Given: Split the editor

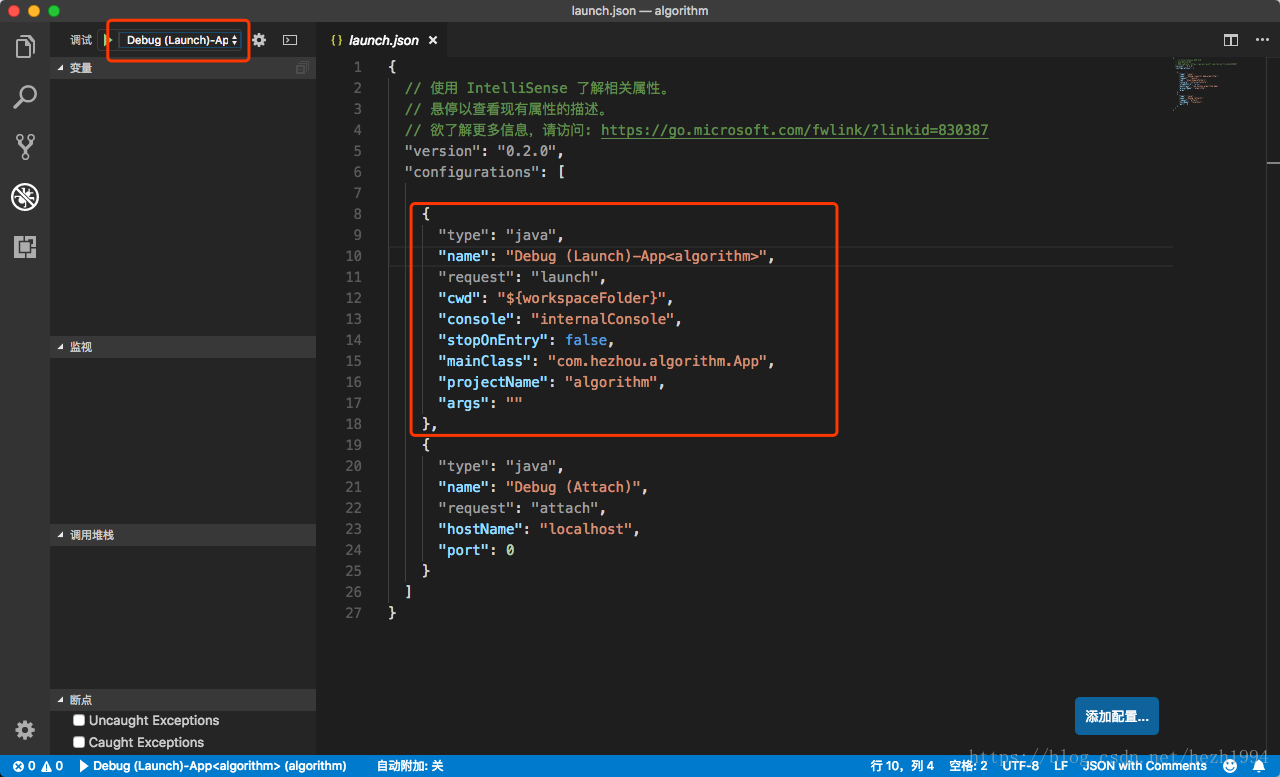Looking at the screenshot, I should coord(1231,40).
